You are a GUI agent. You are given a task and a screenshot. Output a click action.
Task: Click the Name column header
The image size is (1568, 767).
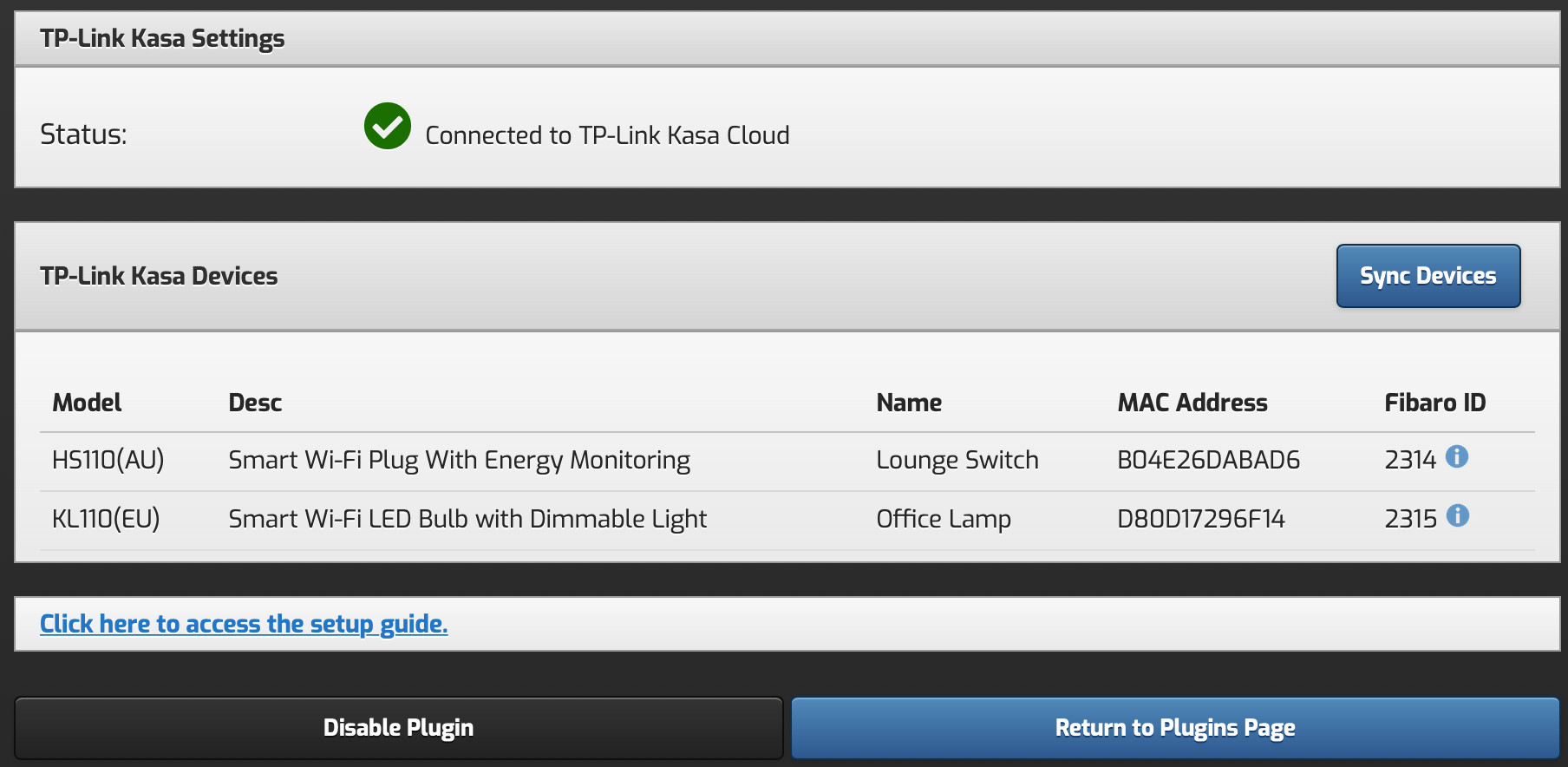pyautogui.click(x=909, y=403)
